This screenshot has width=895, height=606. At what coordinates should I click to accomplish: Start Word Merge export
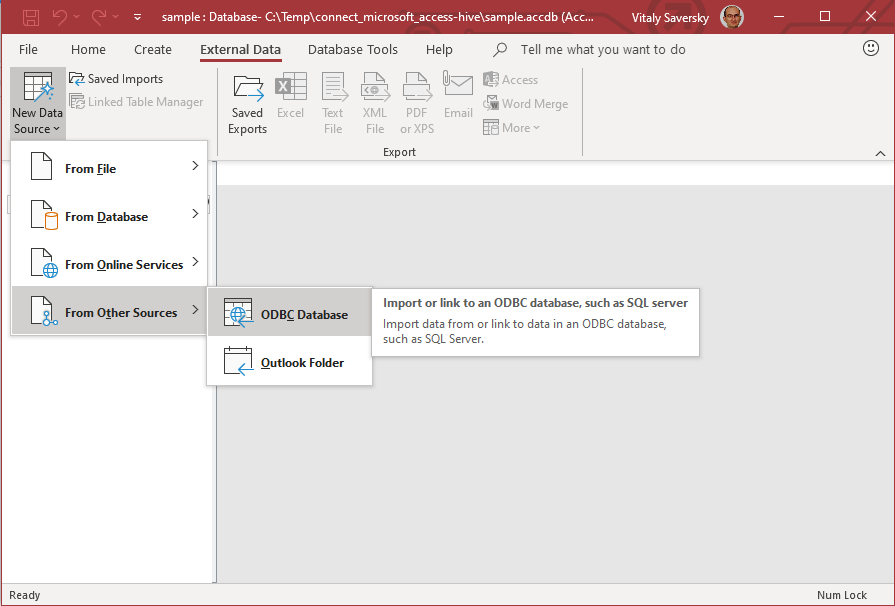pos(525,104)
